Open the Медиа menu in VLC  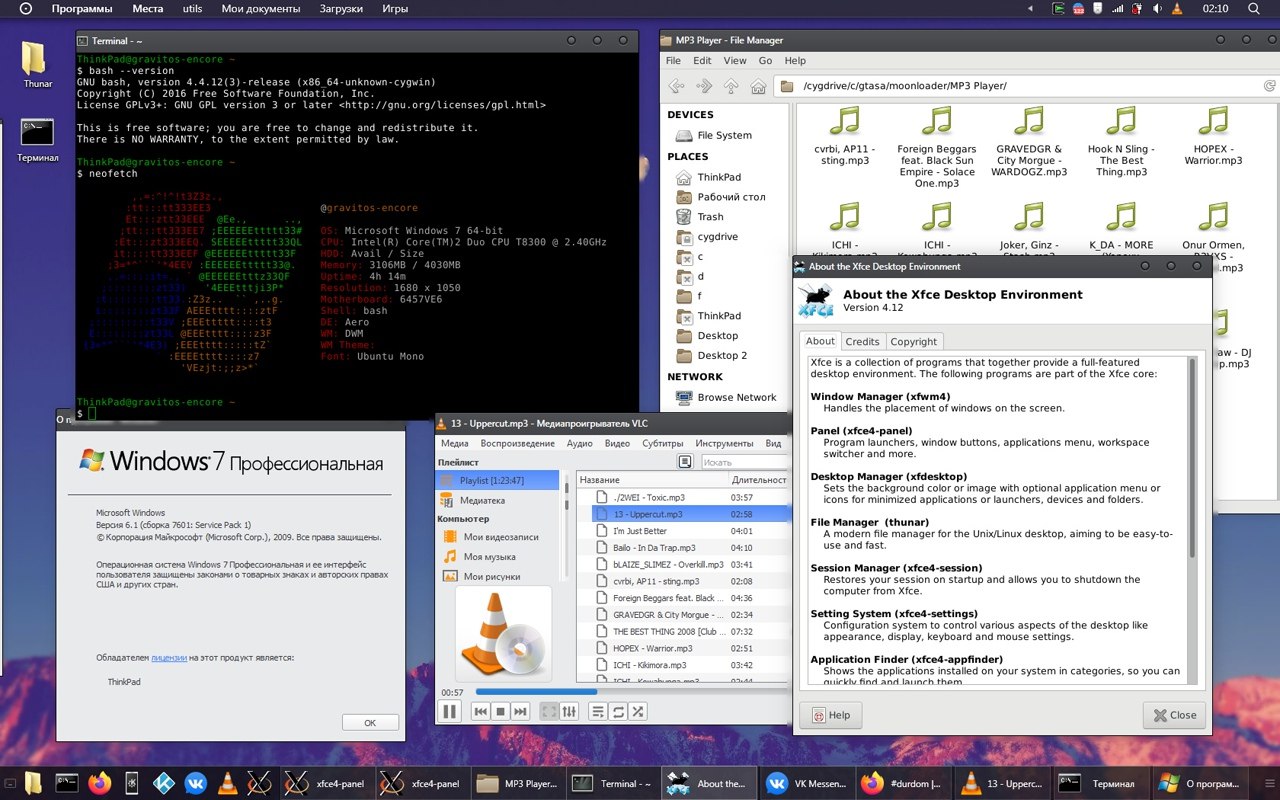coord(455,443)
